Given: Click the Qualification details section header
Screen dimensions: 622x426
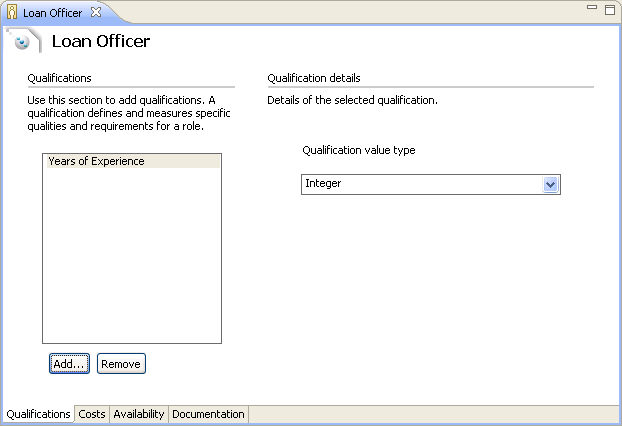Looking at the screenshot, I should pyautogui.click(x=314, y=78).
